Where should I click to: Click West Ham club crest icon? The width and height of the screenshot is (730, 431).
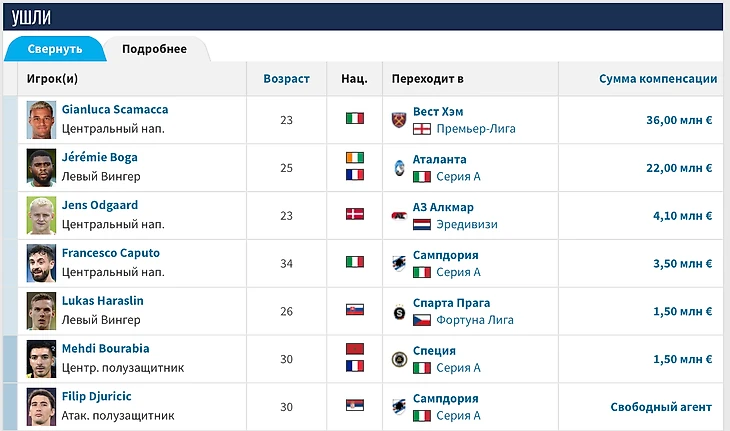(400, 119)
